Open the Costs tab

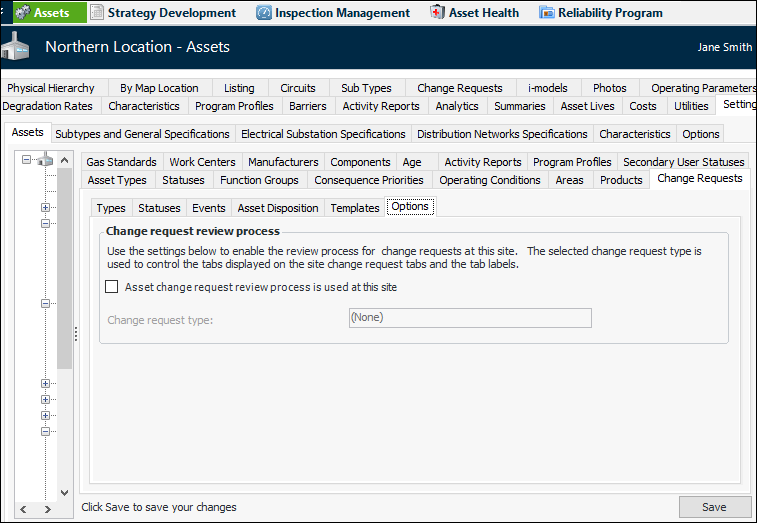pyautogui.click(x=643, y=106)
